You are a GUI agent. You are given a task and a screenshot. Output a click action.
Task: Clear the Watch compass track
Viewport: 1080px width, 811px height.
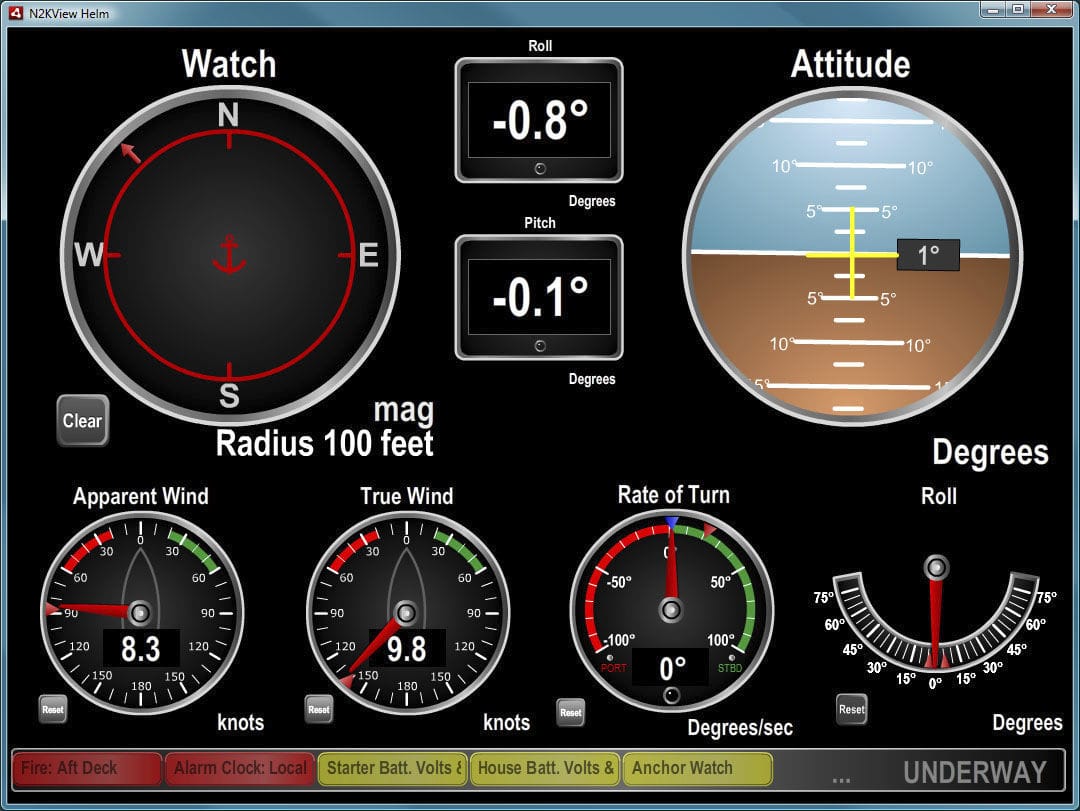tap(81, 420)
